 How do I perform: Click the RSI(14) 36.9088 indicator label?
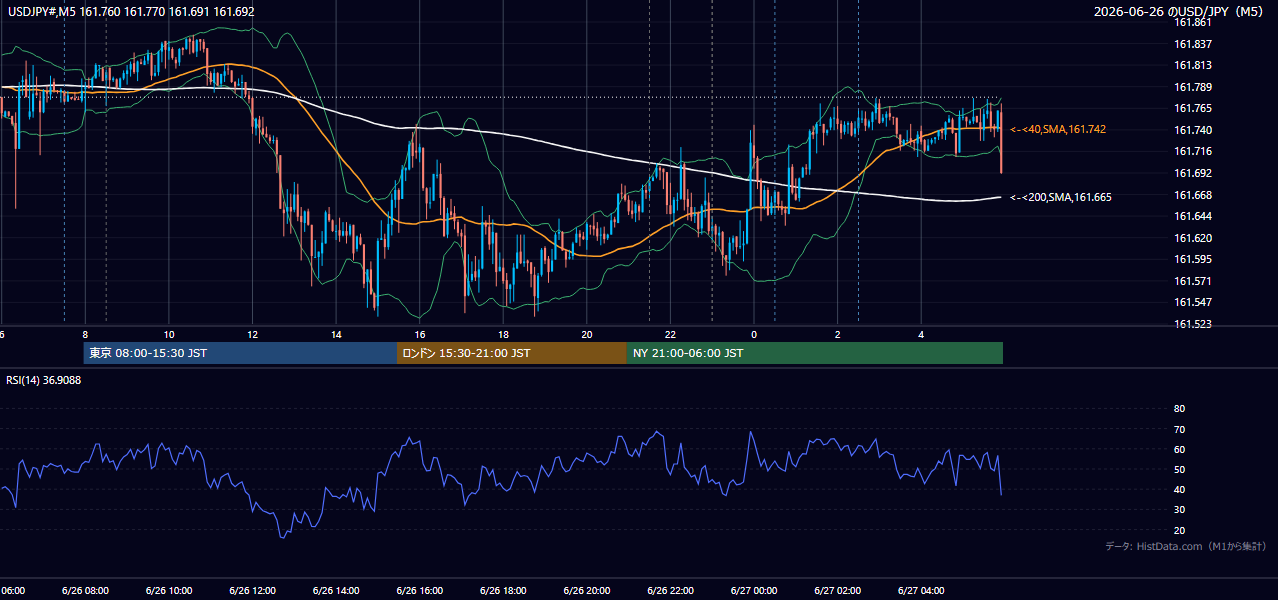point(44,380)
